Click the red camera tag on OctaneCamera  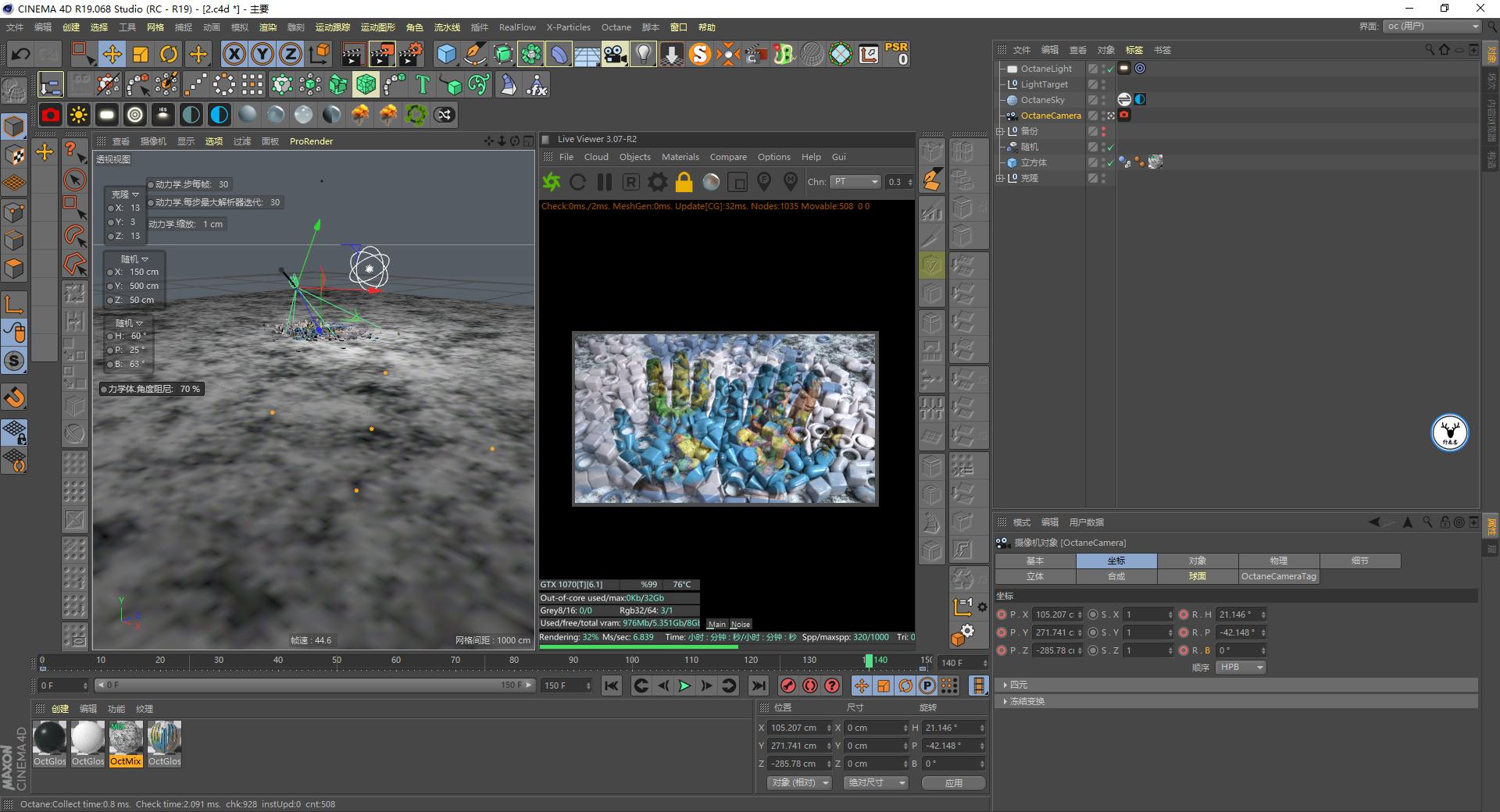pyautogui.click(x=1123, y=115)
